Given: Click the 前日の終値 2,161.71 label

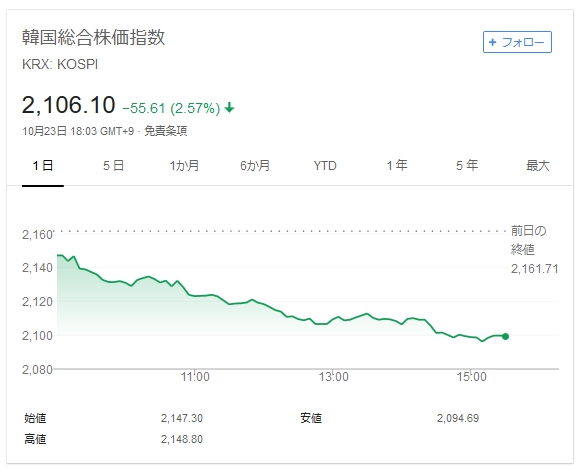Looking at the screenshot, I should (534, 249).
